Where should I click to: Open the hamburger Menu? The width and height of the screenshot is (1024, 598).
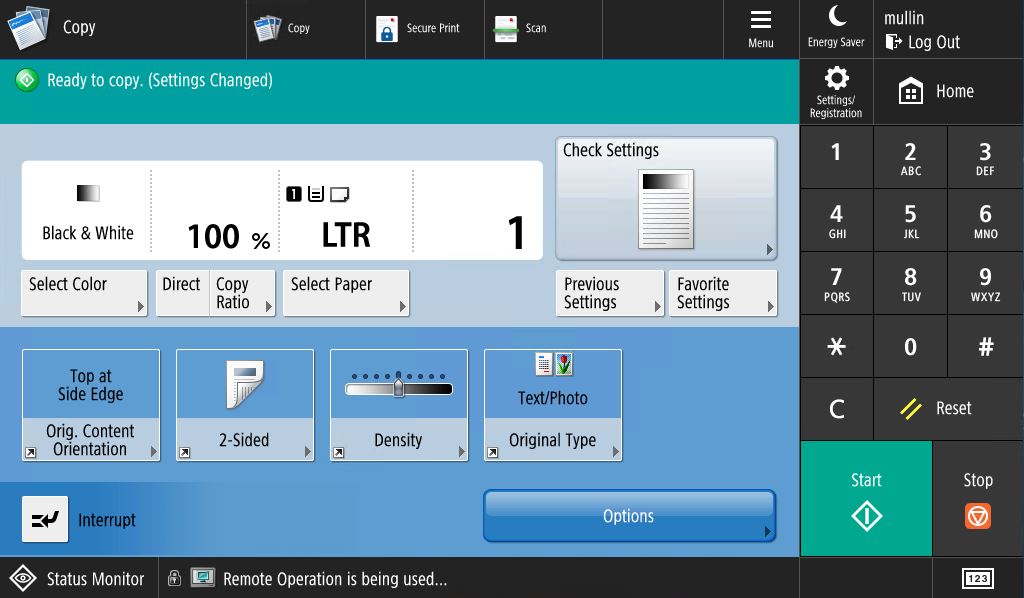pyautogui.click(x=761, y=29)
